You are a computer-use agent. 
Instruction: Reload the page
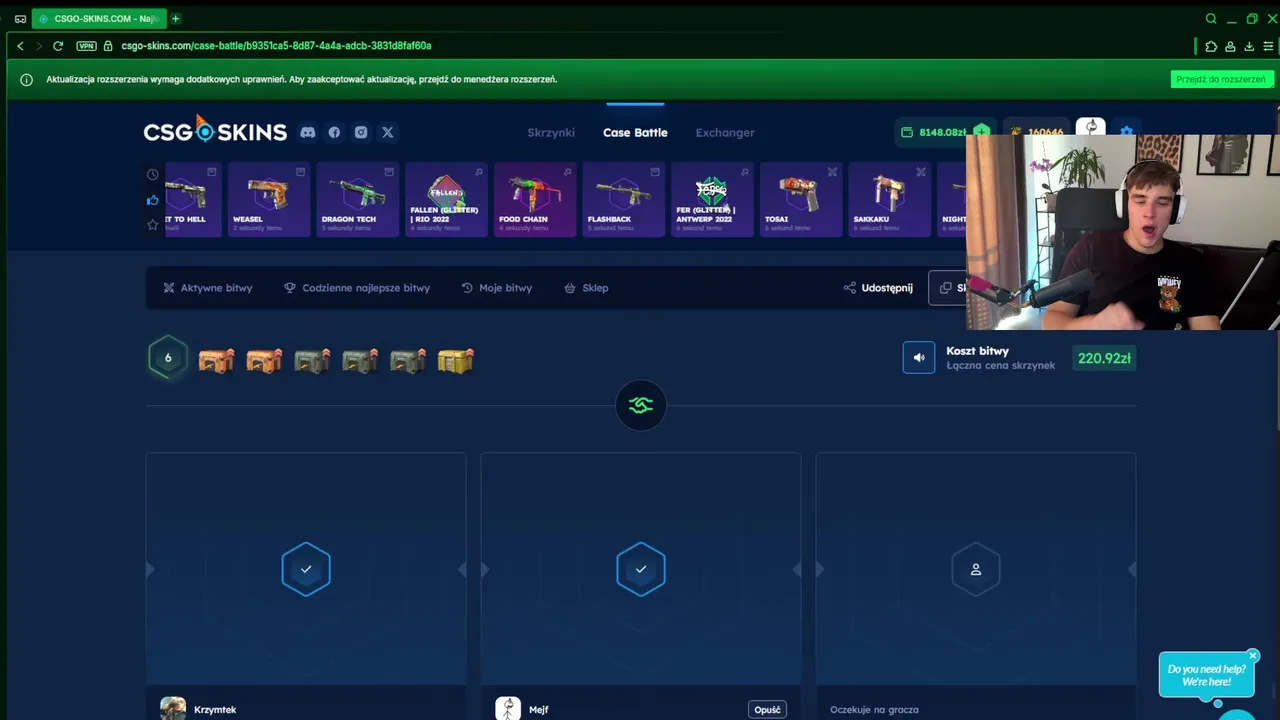point(58,46)
